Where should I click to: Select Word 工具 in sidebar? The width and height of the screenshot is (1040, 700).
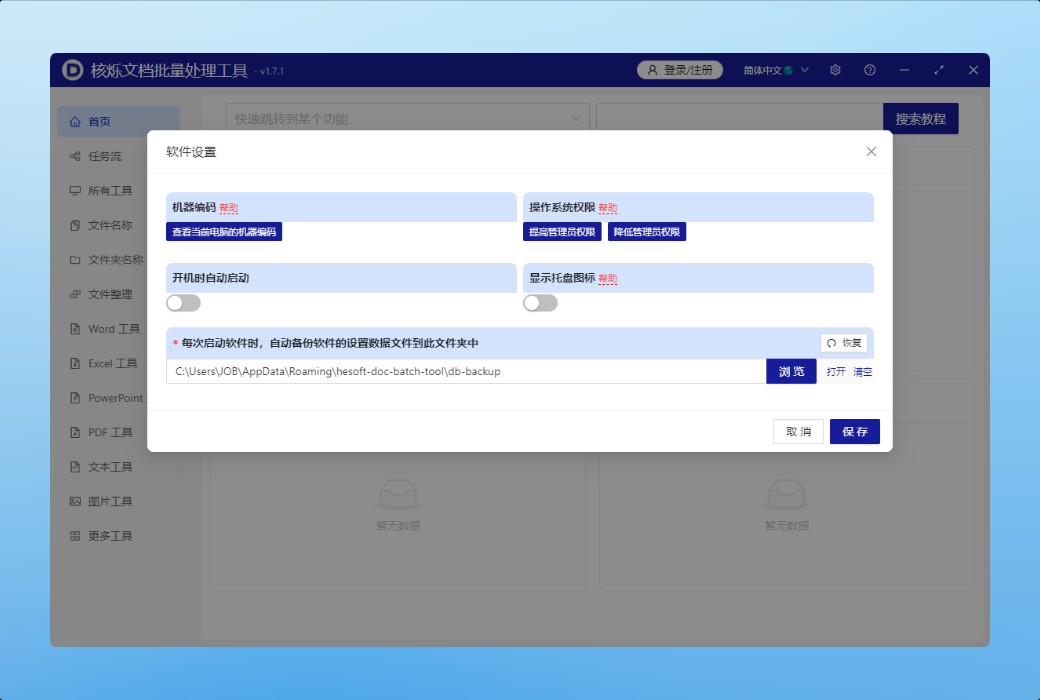[113, 329]
